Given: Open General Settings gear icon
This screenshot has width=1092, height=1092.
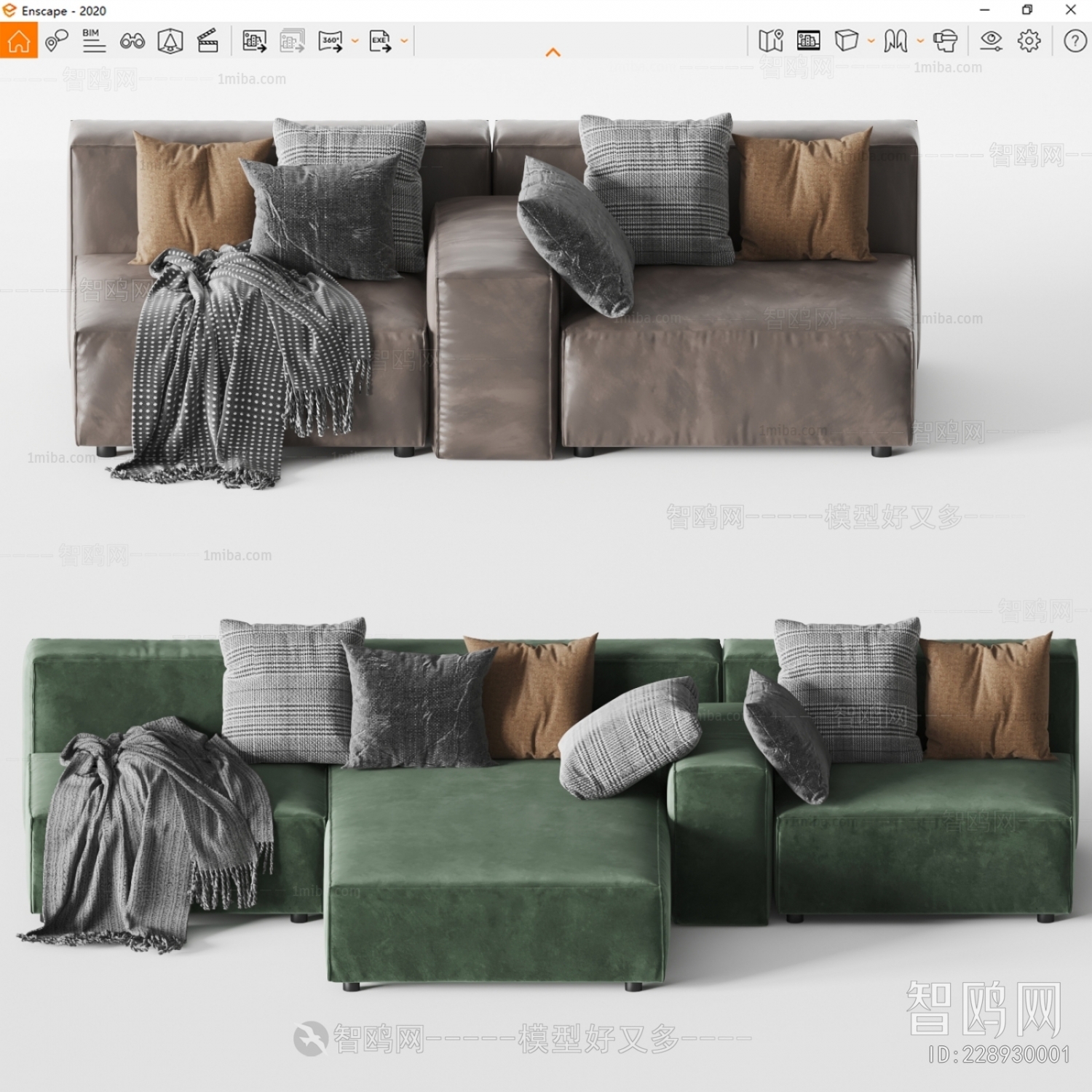Looking at the screenshot, I should click(x=1029, y=41).
